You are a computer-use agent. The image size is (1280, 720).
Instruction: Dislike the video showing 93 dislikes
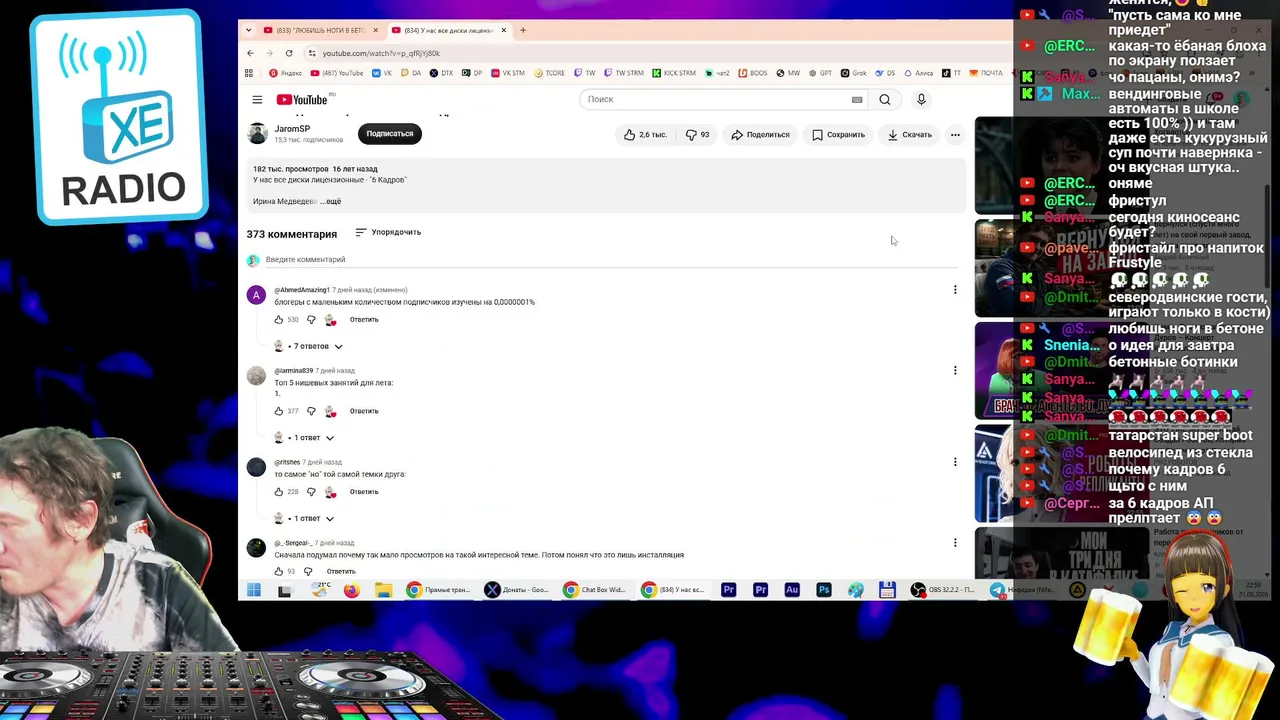click(x=697, y=134)
